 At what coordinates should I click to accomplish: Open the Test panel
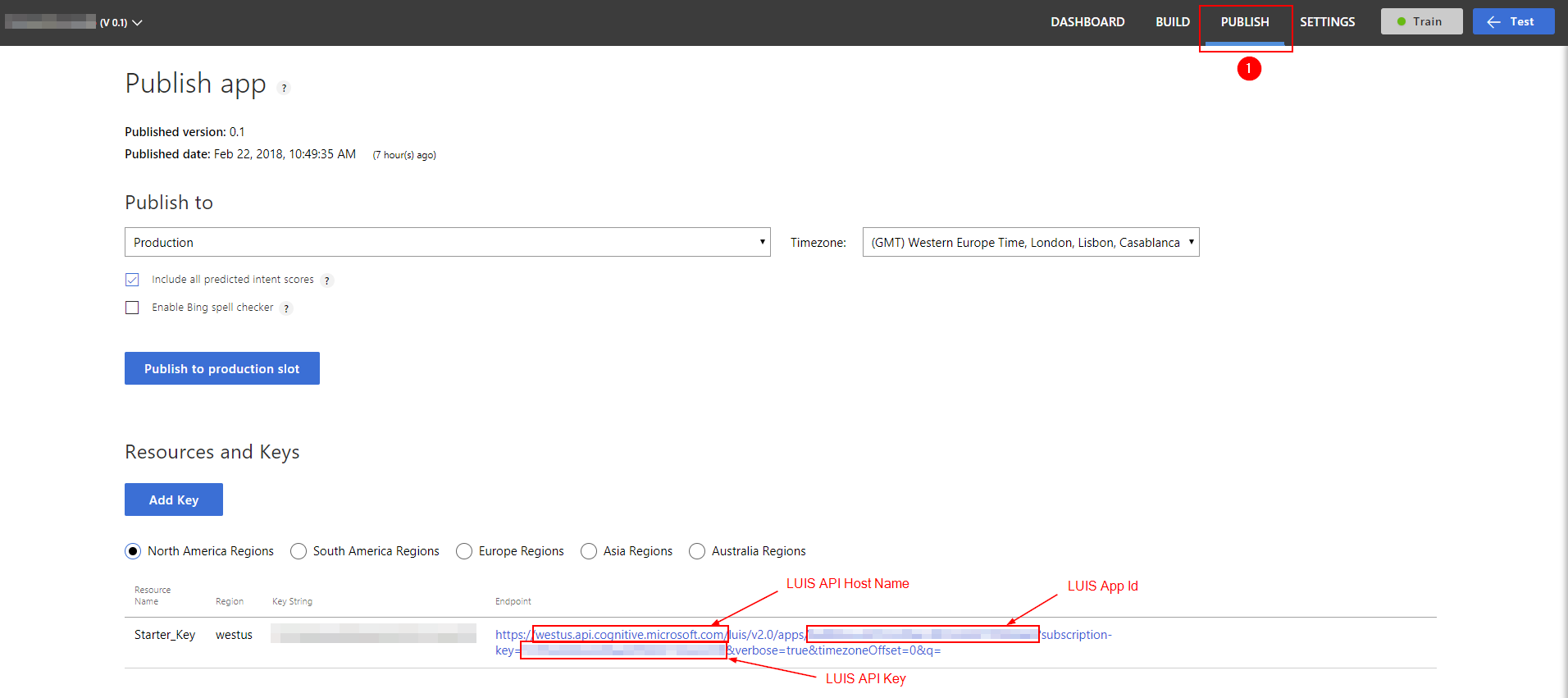tap(1512, 21)
